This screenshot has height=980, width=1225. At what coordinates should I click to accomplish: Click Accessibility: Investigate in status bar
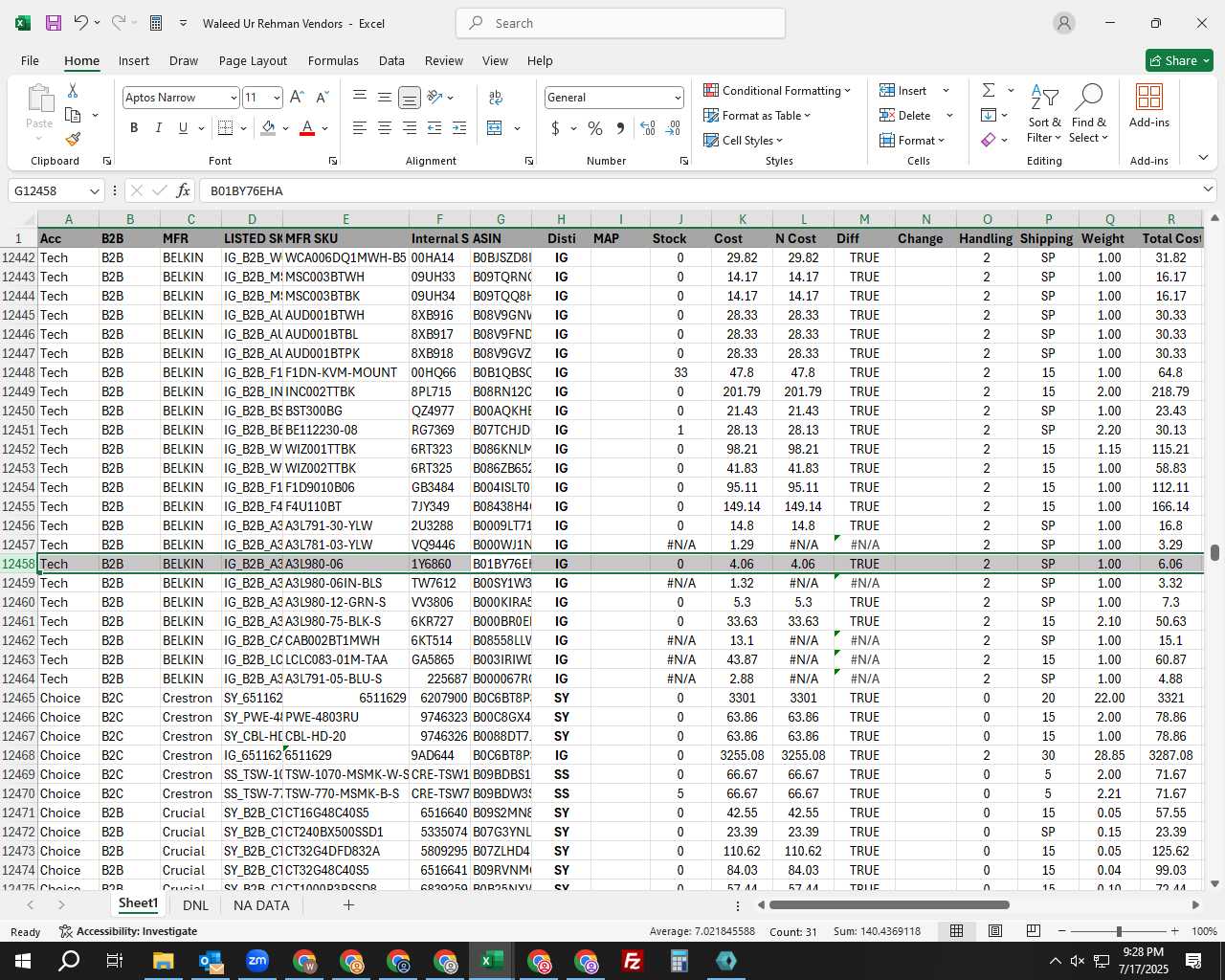[x=128, y=931]
